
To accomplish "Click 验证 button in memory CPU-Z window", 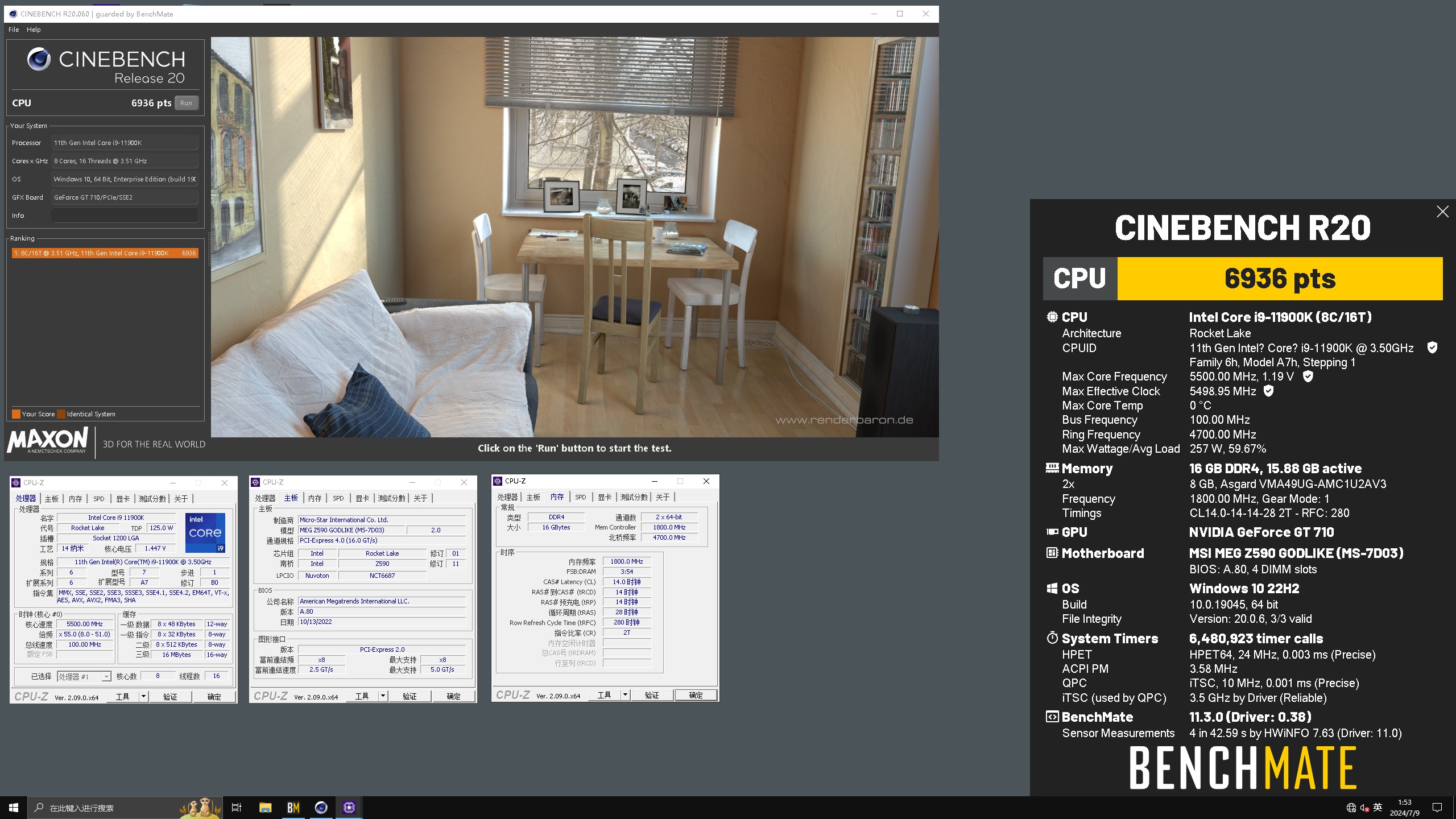I will 652,695.
